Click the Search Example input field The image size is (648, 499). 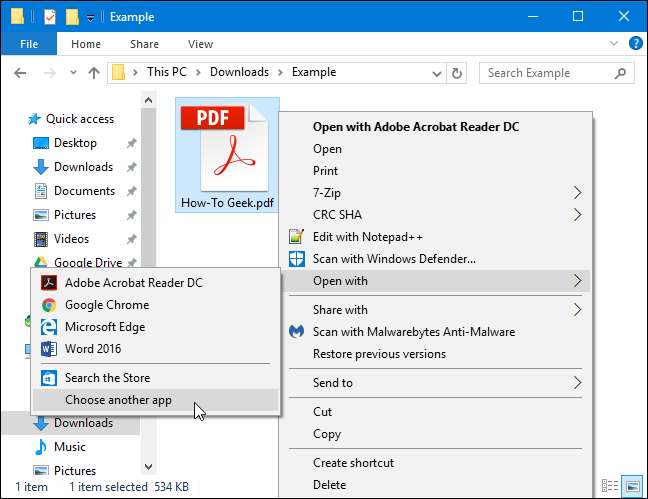(x=548, y=73)
